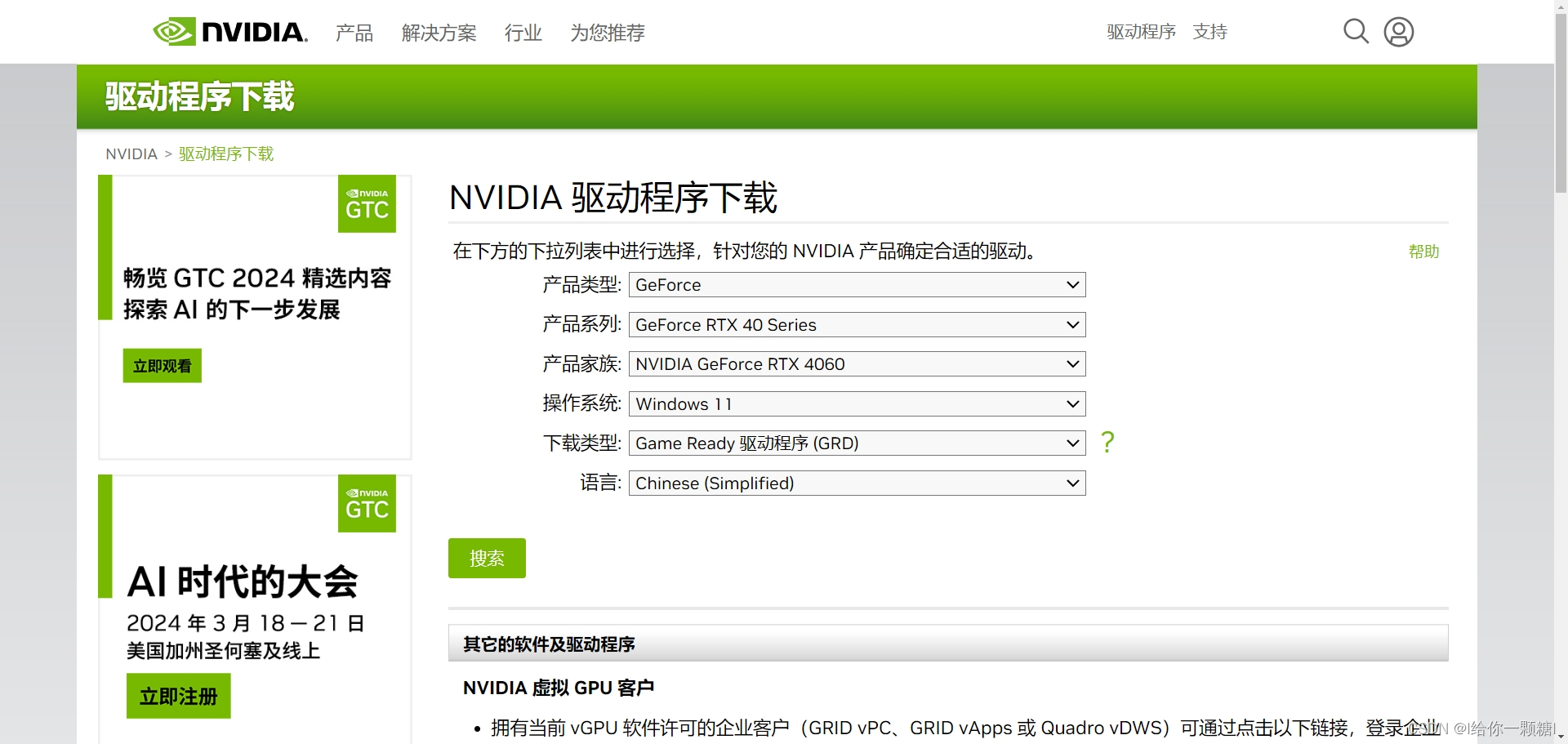Go to 支持 in top navigation
Screen dimensions: 1568x744
click(1210, 32)
